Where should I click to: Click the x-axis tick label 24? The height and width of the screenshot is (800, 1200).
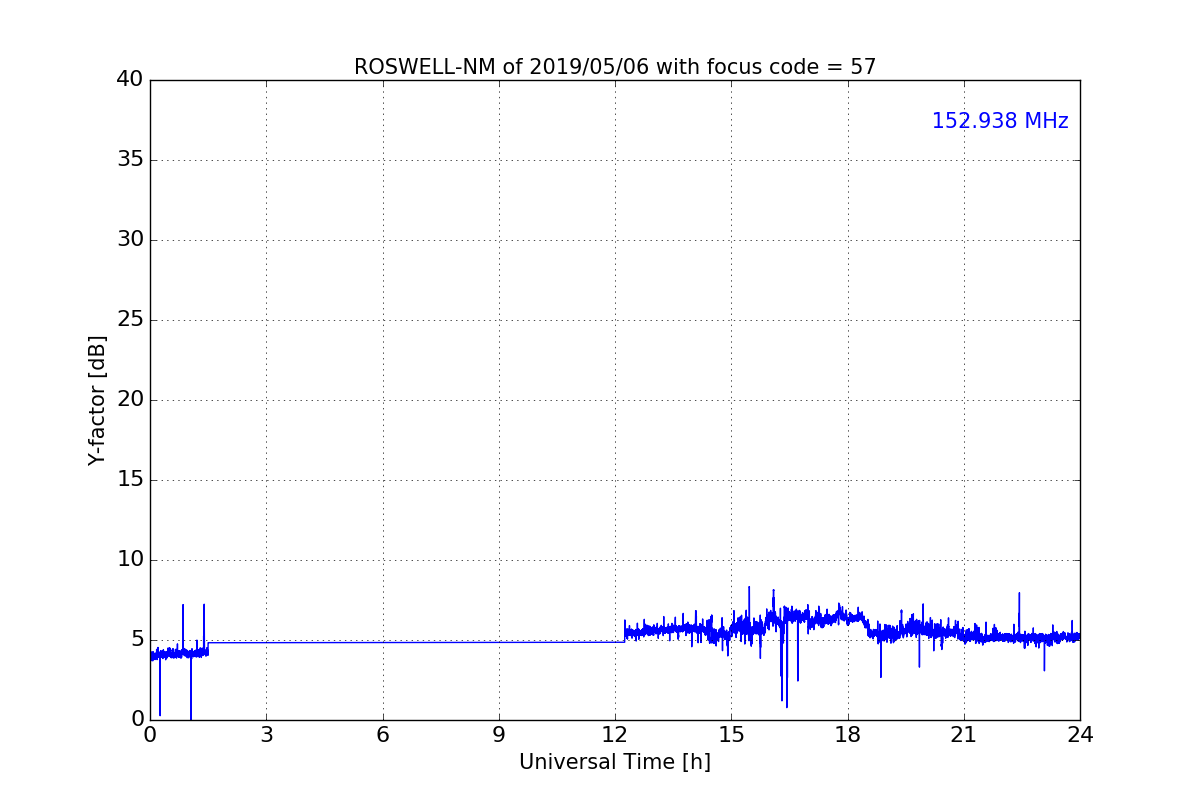(x=1080, y=735)
